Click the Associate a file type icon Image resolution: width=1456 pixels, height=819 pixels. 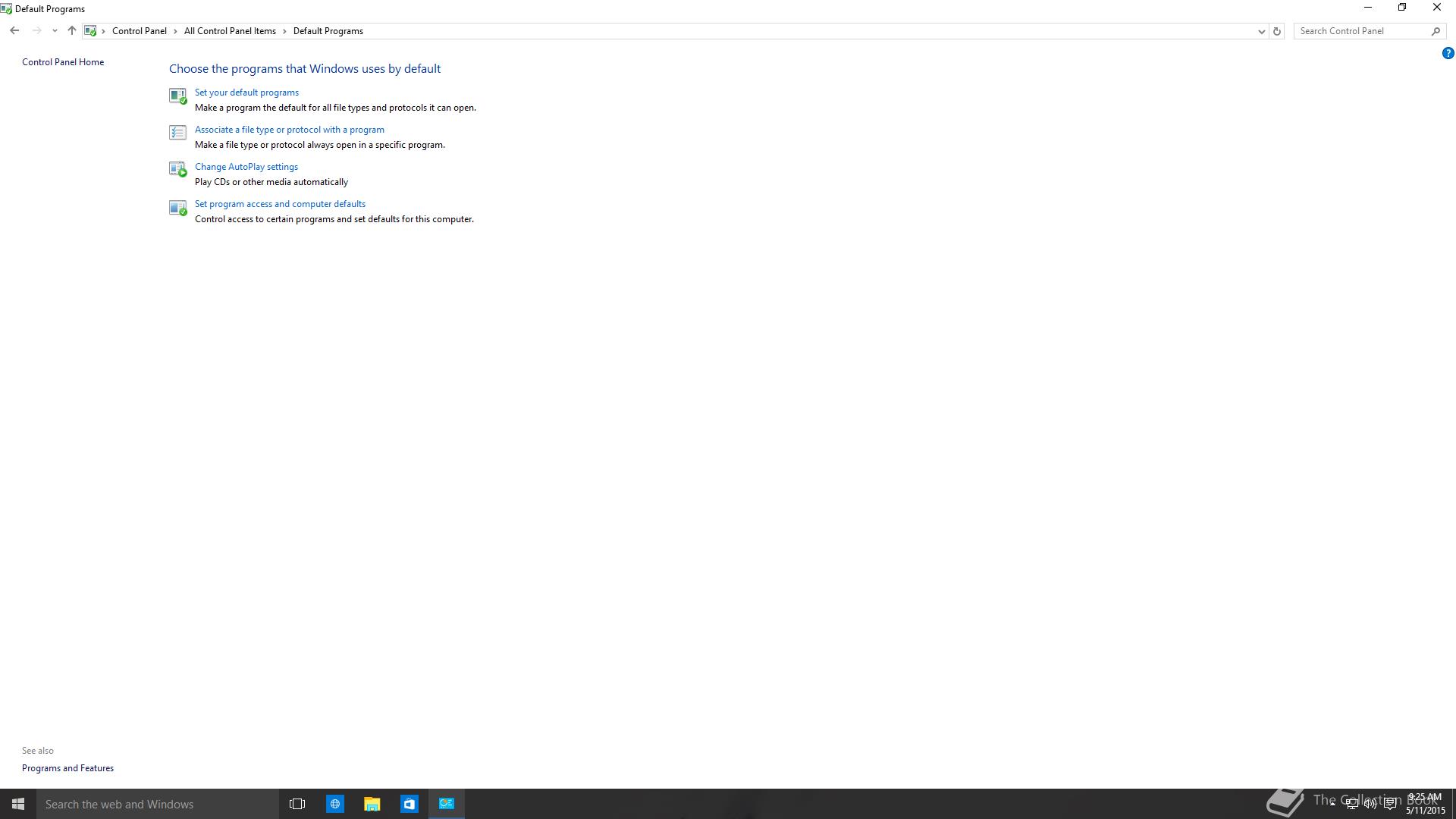point(177,133)
